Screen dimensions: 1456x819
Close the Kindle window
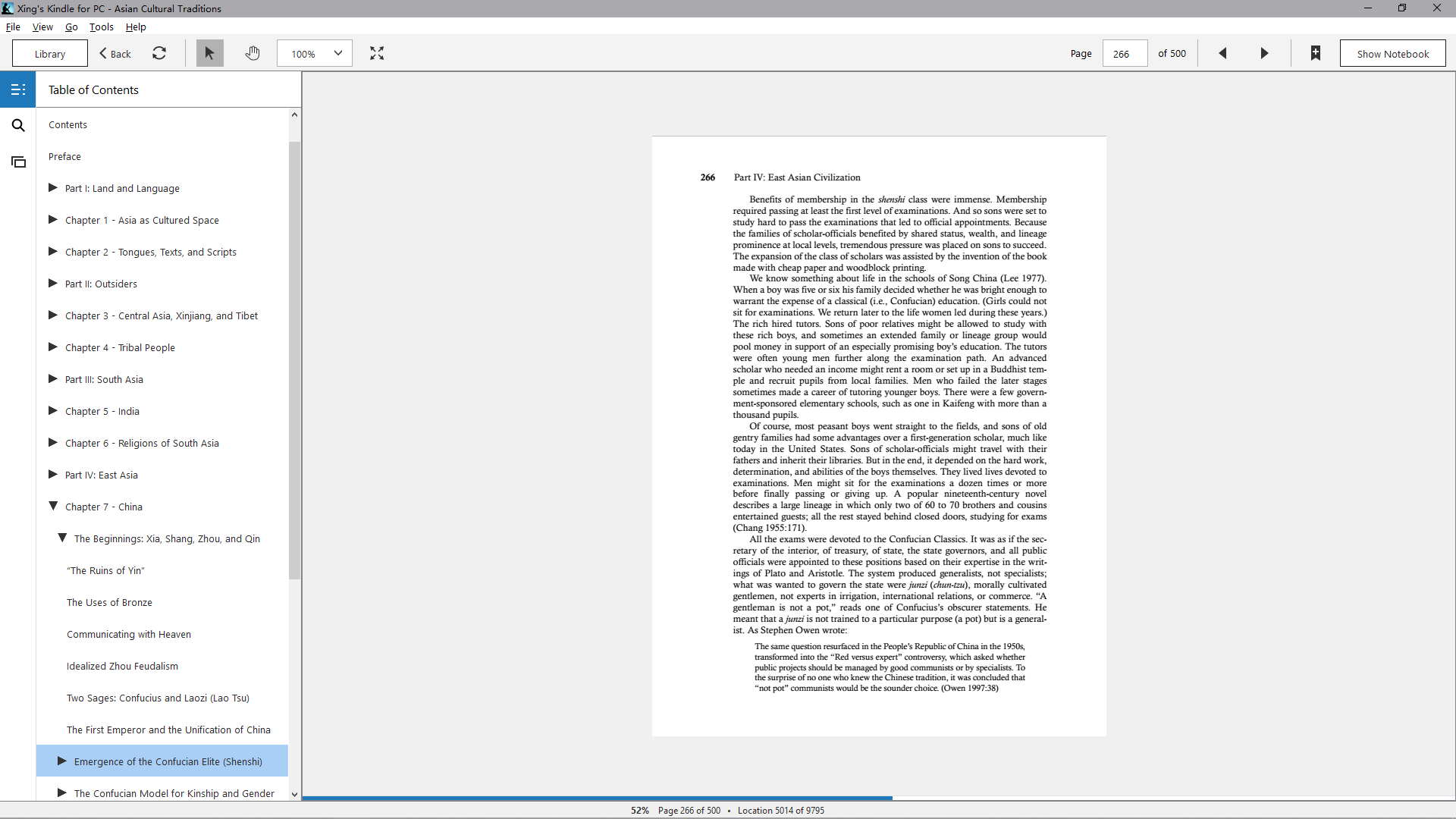(1437, 8)
